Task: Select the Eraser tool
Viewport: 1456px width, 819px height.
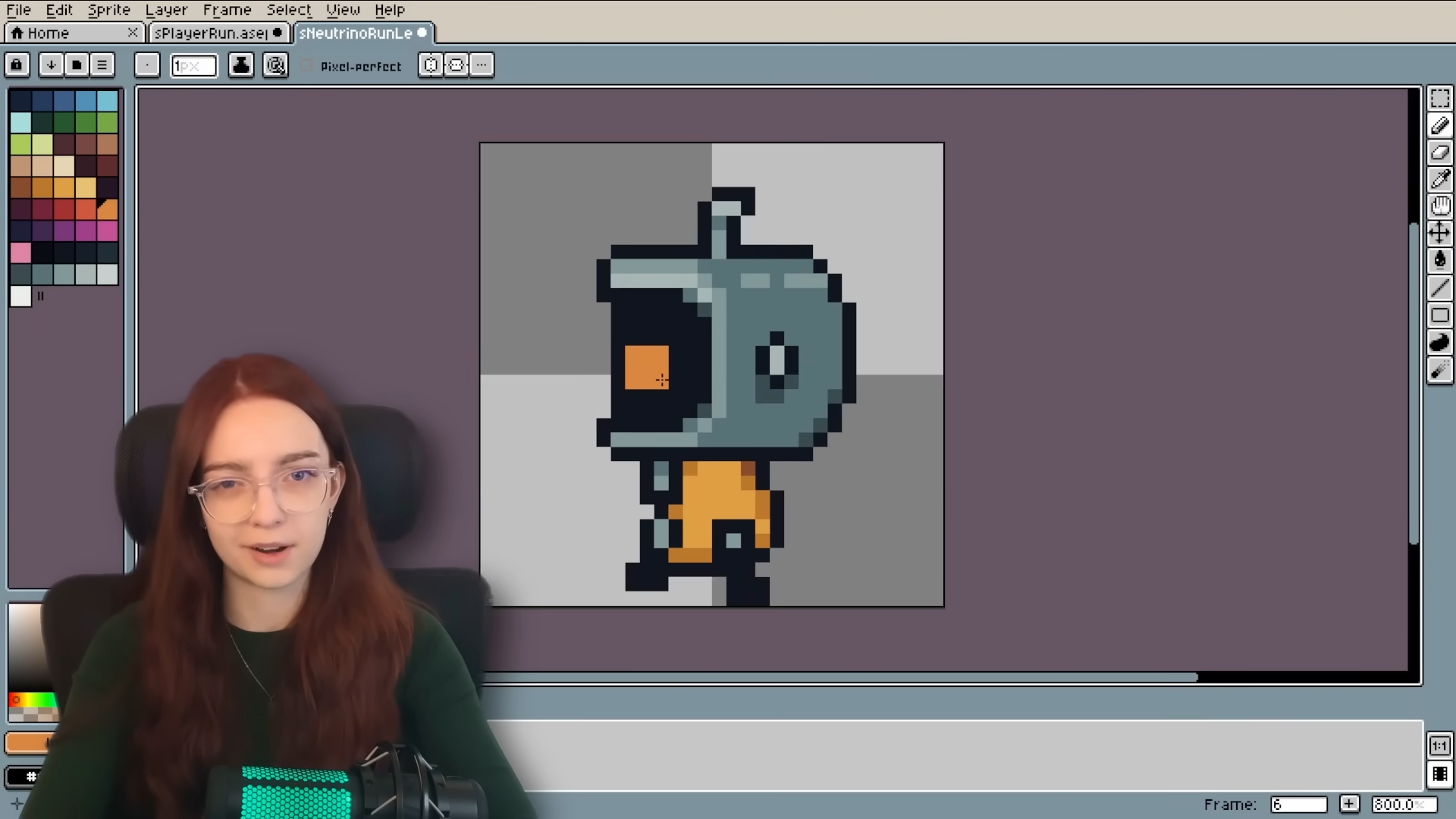Action: 1439,152
